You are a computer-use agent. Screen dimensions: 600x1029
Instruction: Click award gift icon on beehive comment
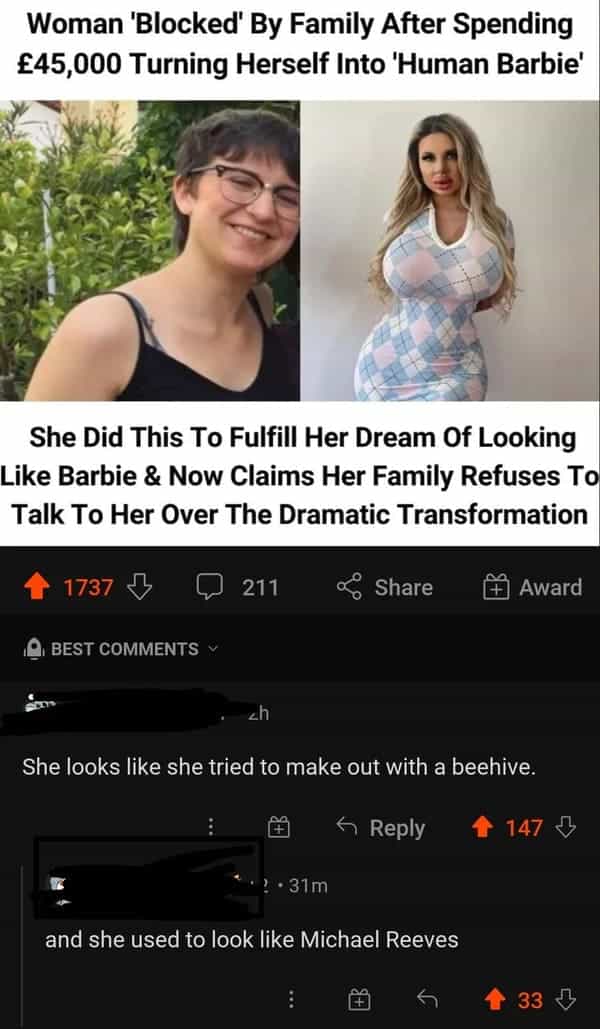click(280, 828)
